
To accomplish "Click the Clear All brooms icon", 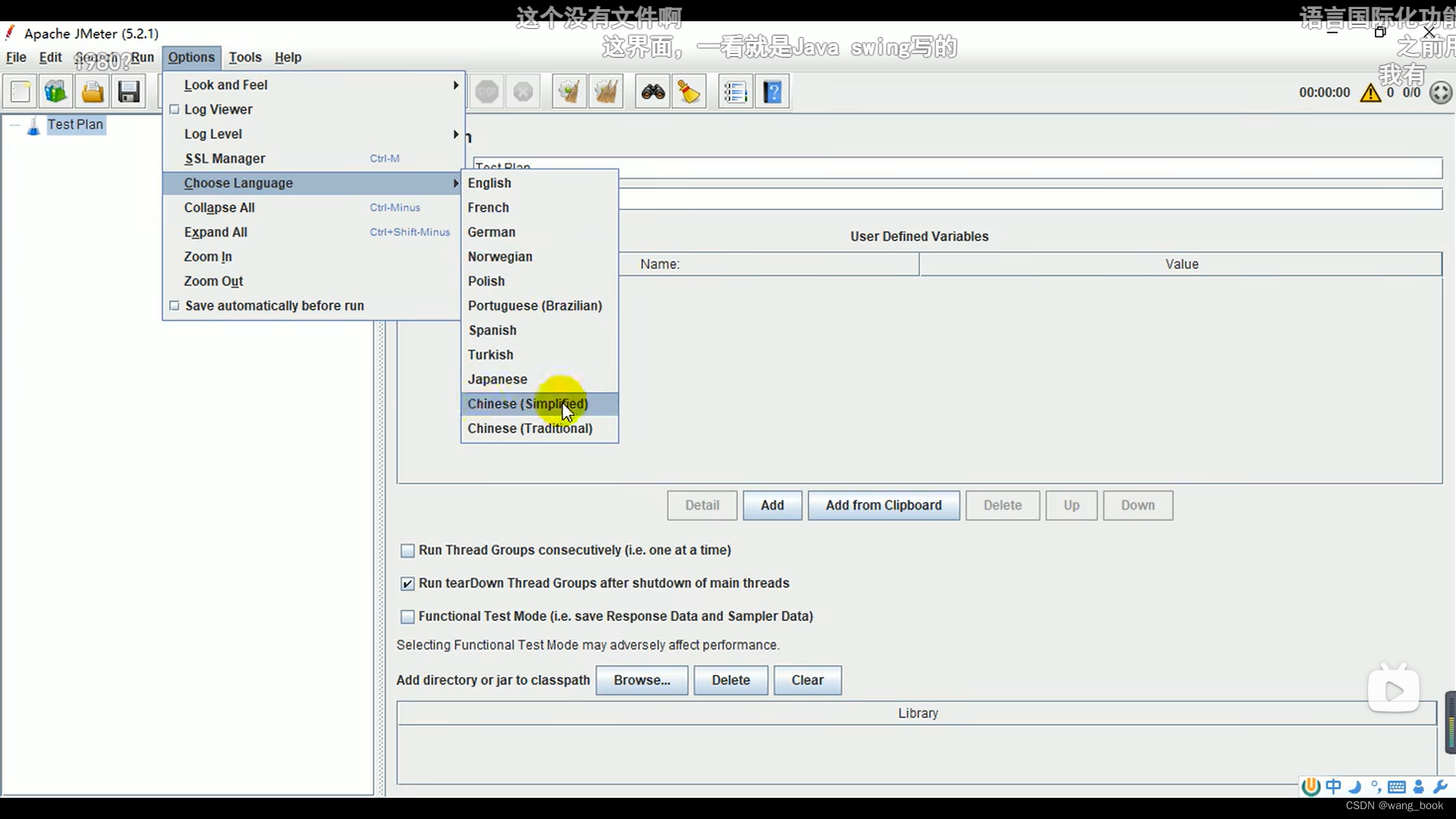I will (x=606, y=92).
